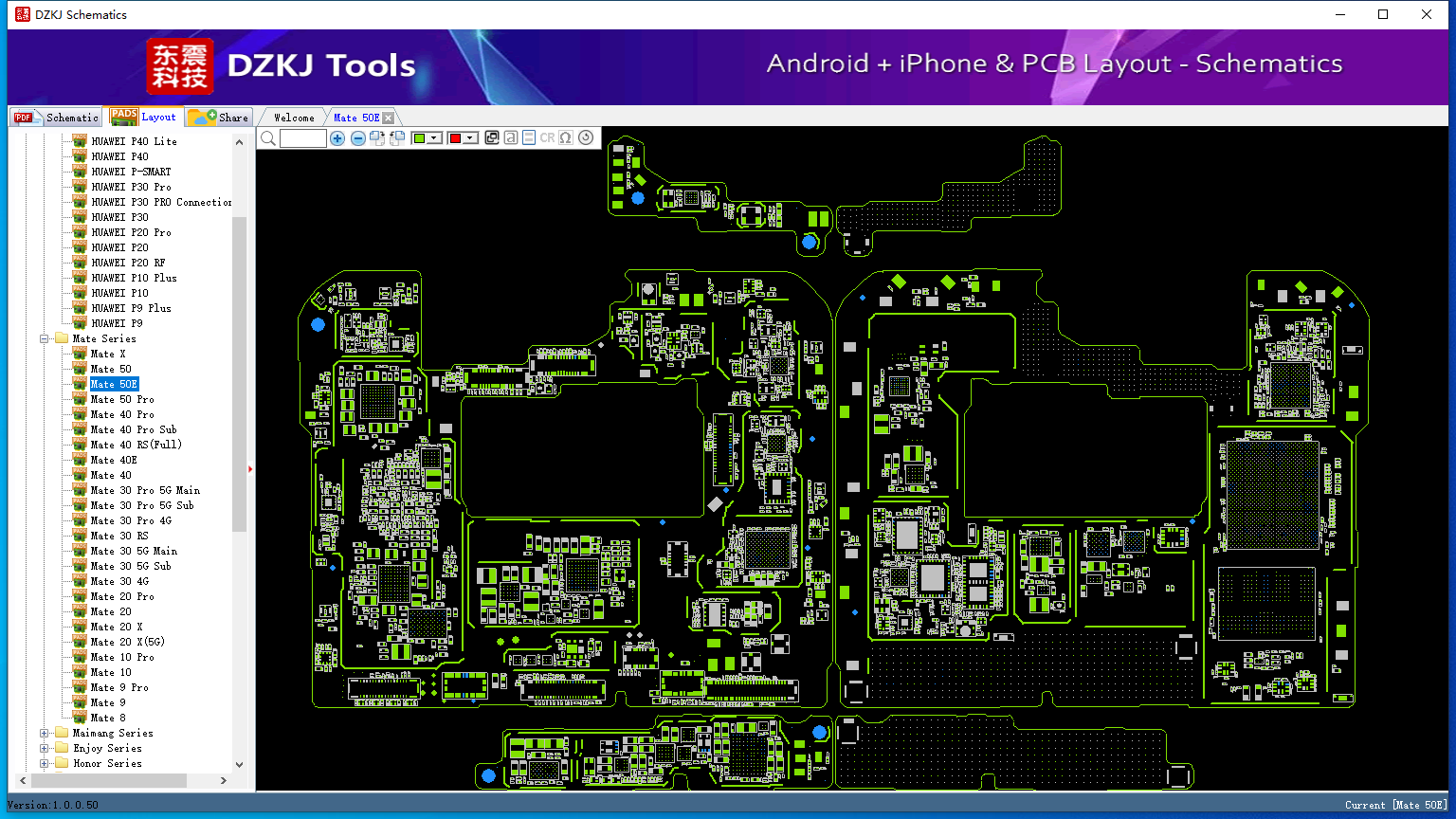
Task: Click the horizontal scrollbar right arrow
Action: pos(224,781)
